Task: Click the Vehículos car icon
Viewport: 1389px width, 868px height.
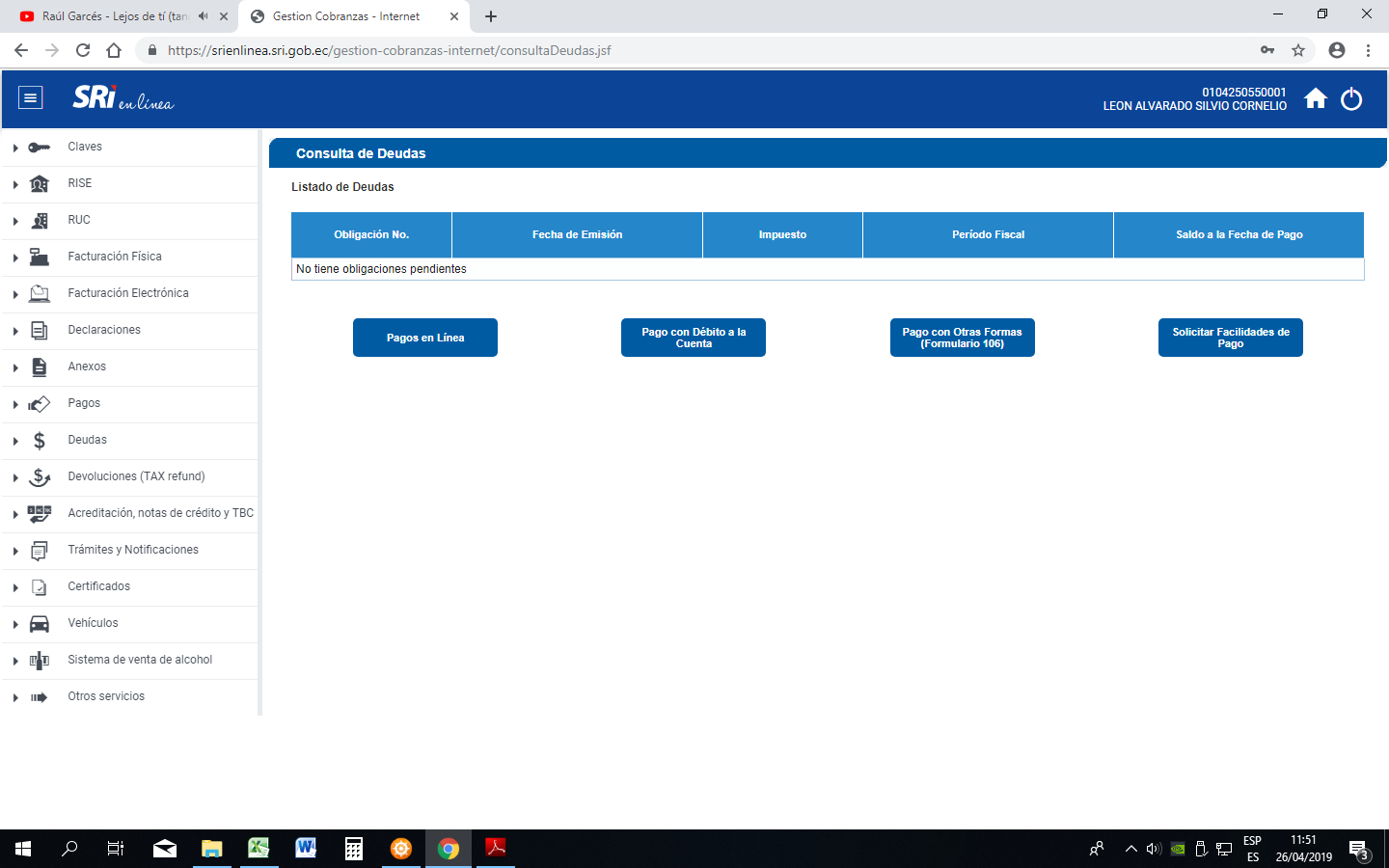Action: pyautogui.click(x=40, y=624)
